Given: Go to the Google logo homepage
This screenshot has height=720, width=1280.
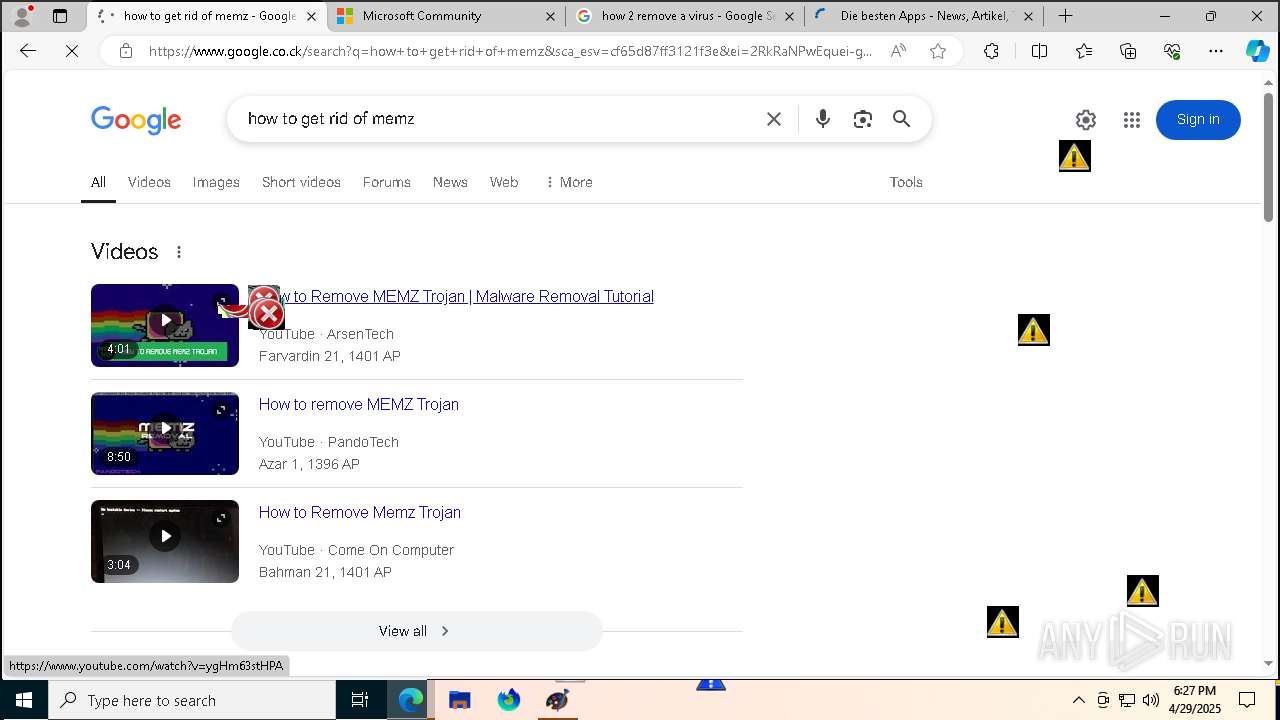Looking at the screenshot, I should coord(136,120).
